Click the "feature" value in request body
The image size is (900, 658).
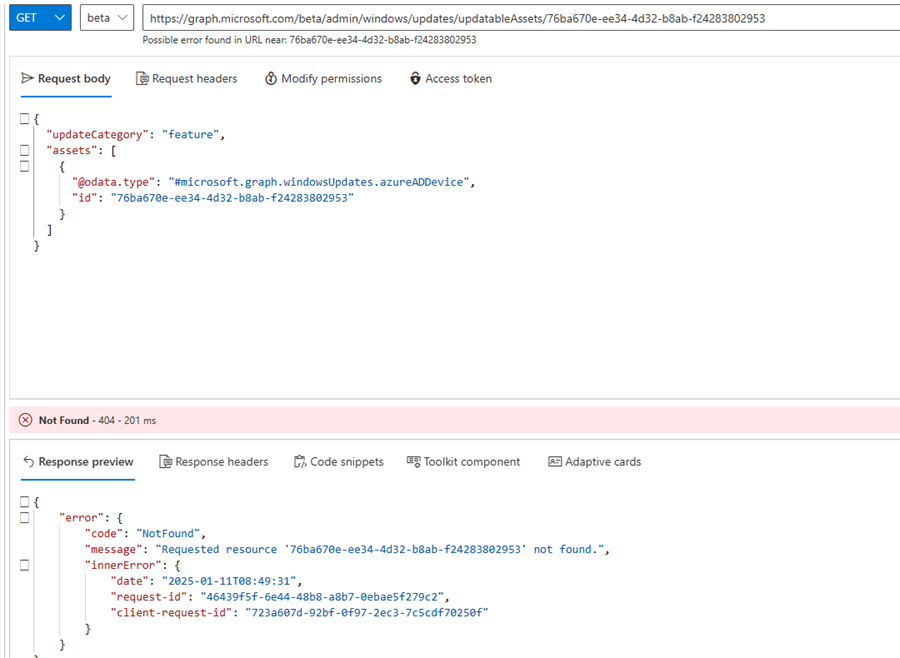tap(190, 134)
